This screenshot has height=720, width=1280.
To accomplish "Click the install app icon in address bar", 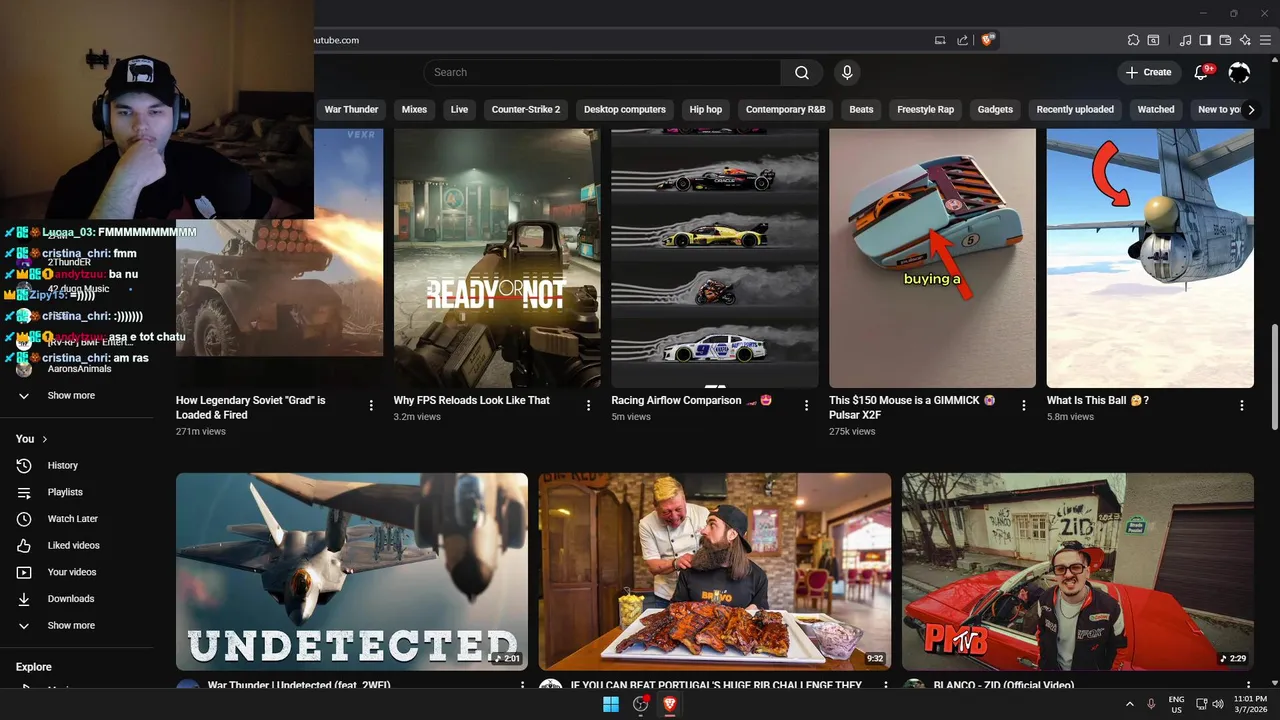I will (x=940, y=40).
